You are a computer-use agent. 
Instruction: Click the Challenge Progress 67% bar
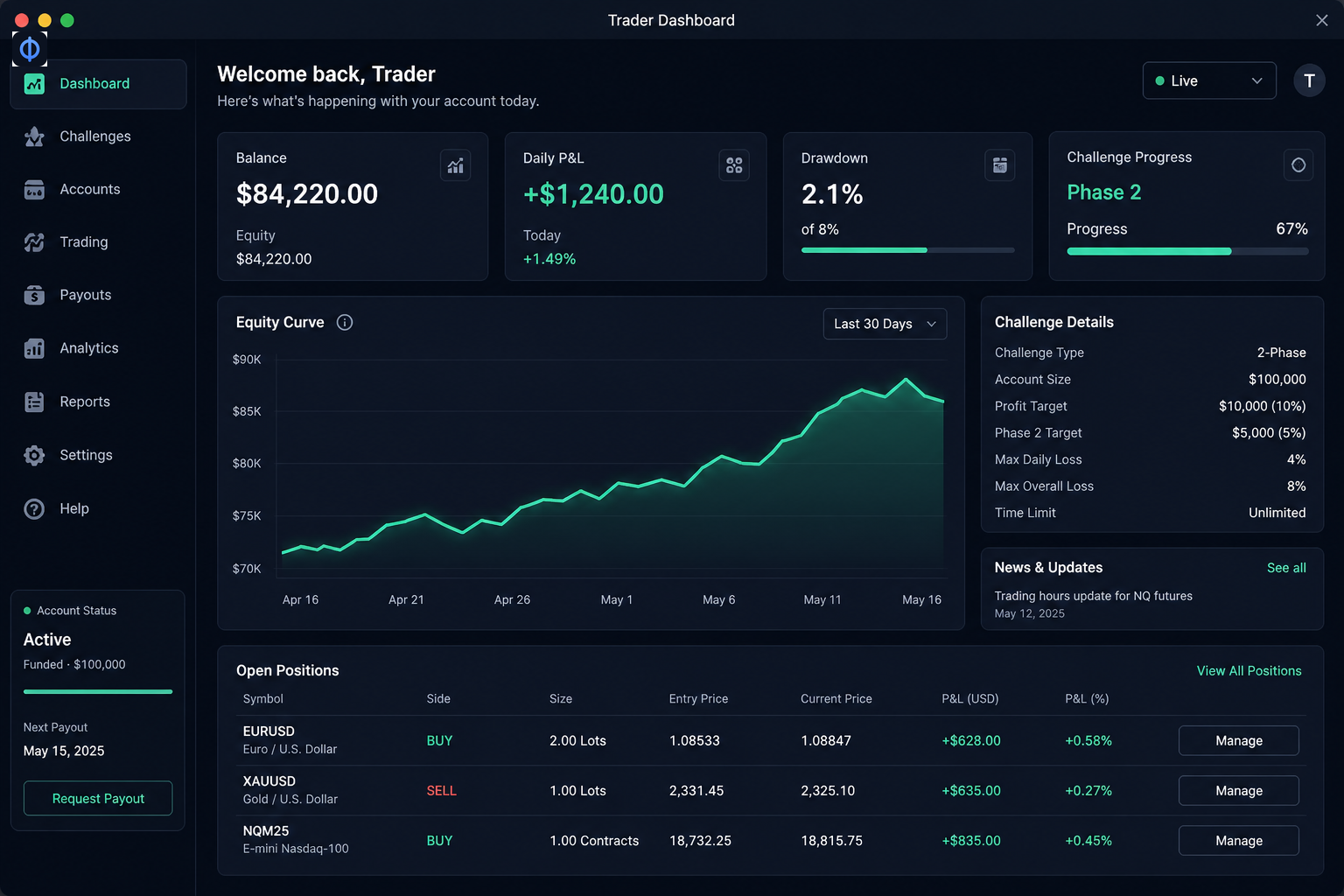1187,251
